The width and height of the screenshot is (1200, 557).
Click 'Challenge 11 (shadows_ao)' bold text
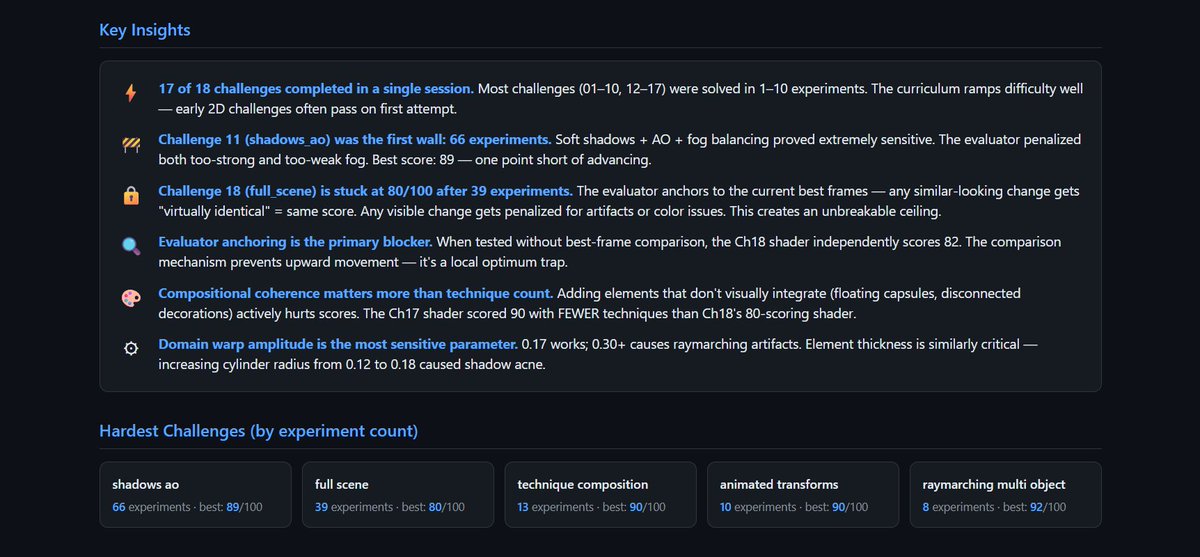[355, 140]
